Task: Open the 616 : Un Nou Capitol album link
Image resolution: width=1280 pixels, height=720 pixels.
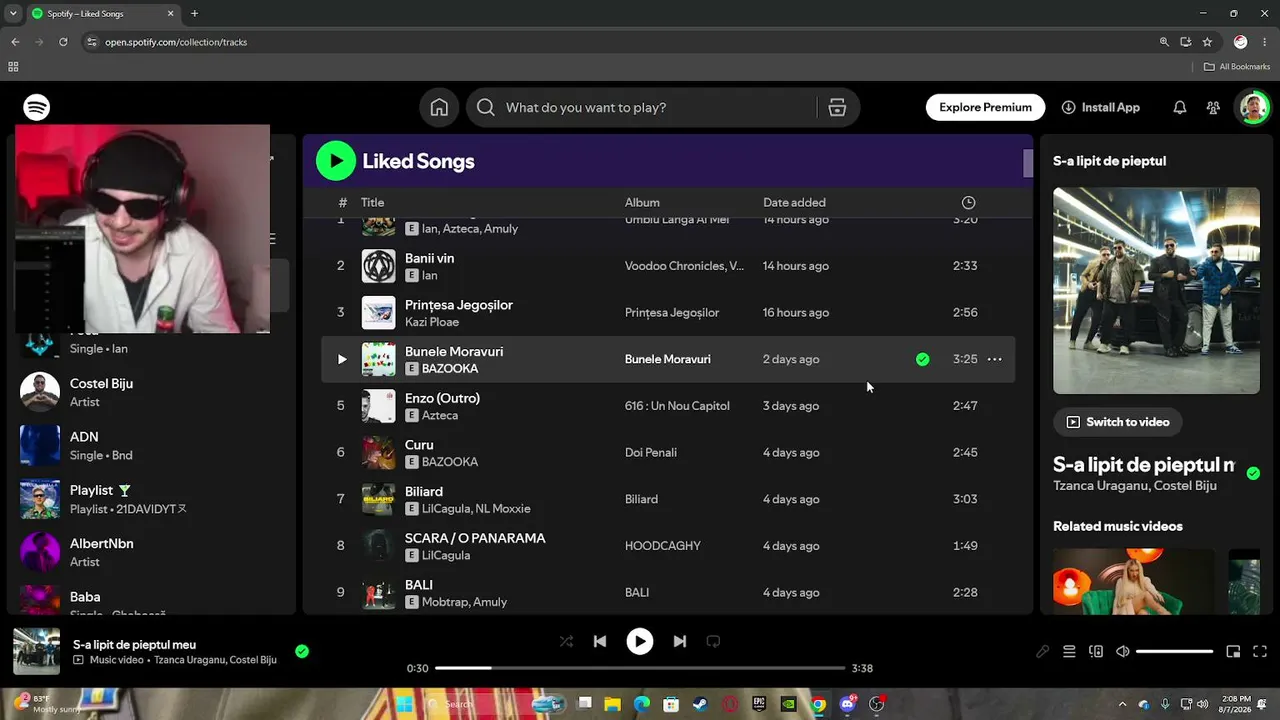Action: click(x=678, y=406)
